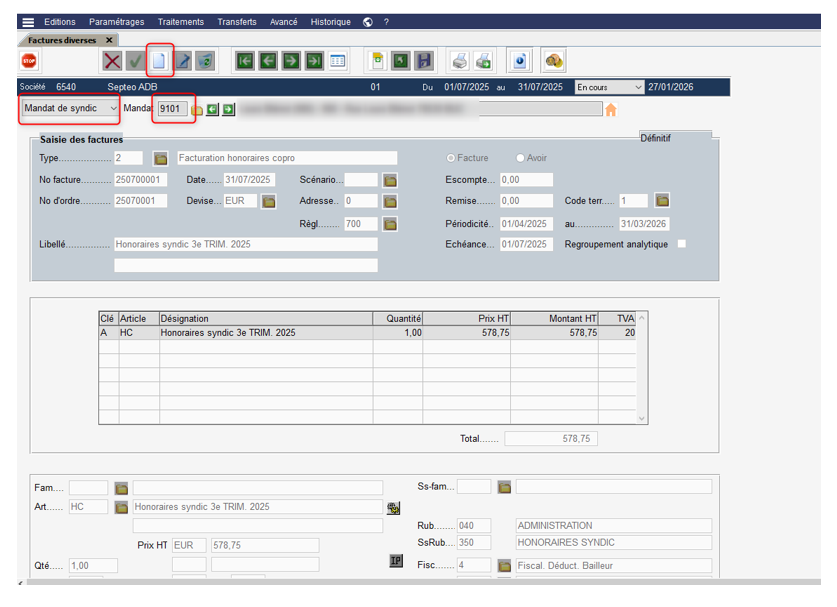Expand the En cours status dropdown
Image resolution: width=837 pixels, height=607 pixels.
tap(608, 87)
